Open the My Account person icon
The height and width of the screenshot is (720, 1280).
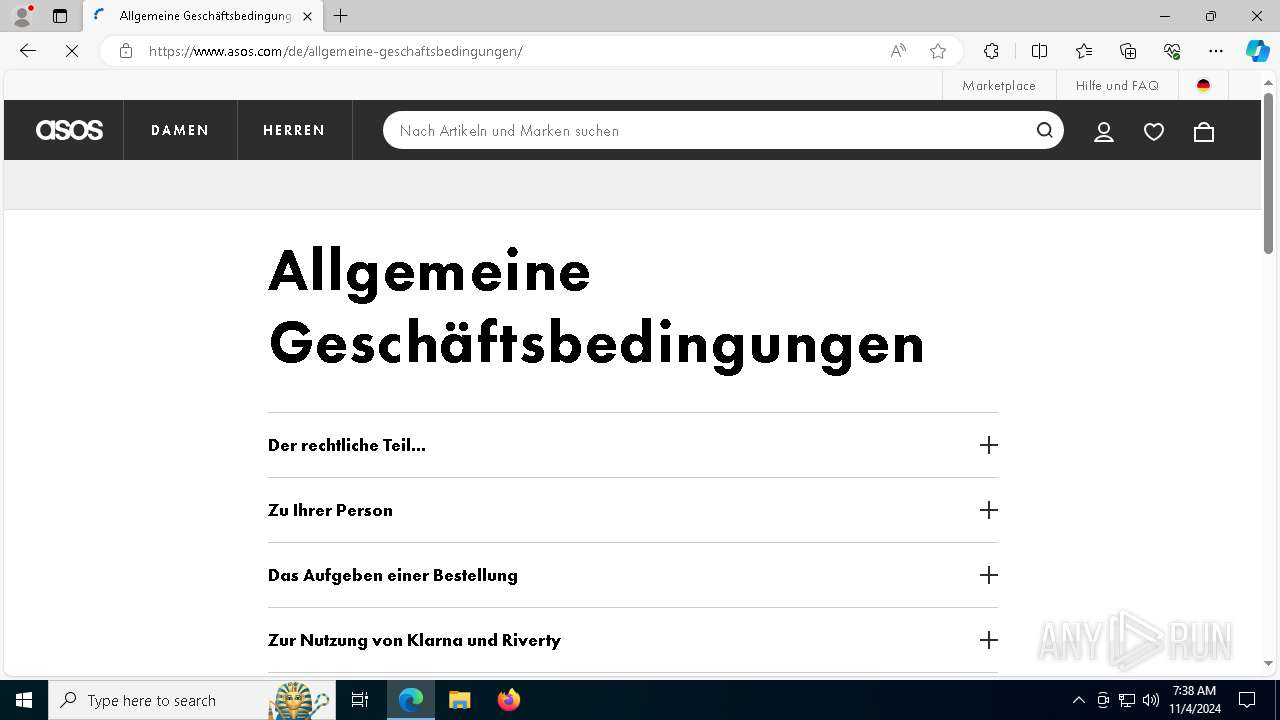[1104, 131]
